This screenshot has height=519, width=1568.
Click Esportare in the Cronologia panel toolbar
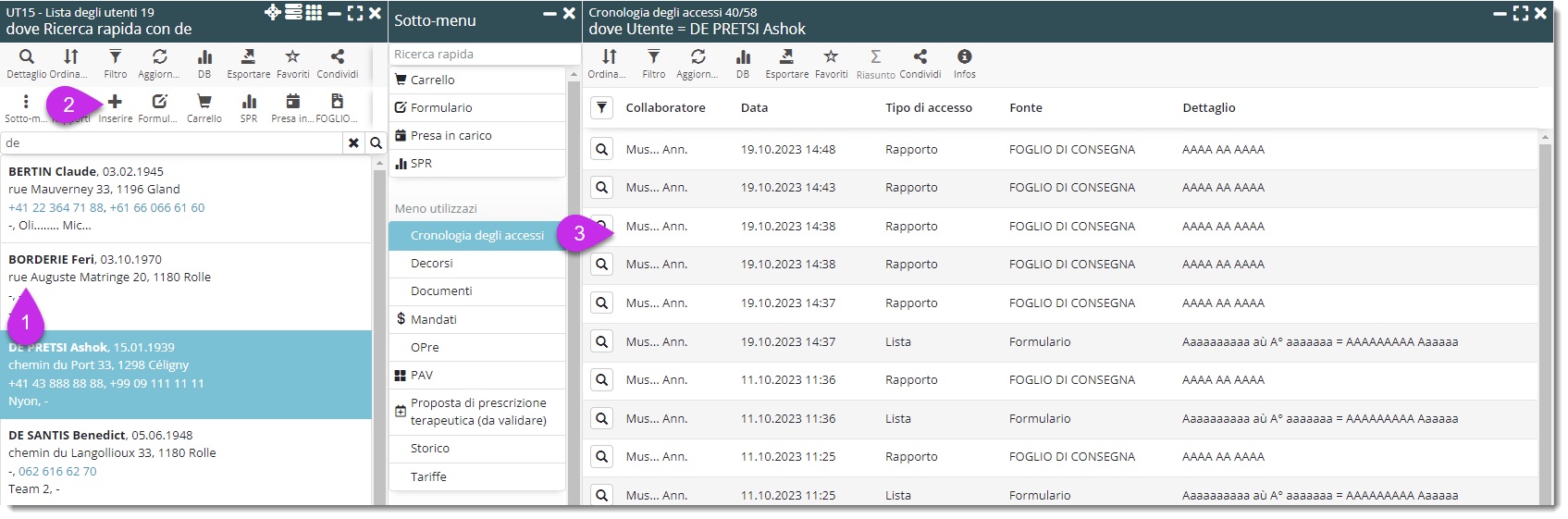[786, 58]
